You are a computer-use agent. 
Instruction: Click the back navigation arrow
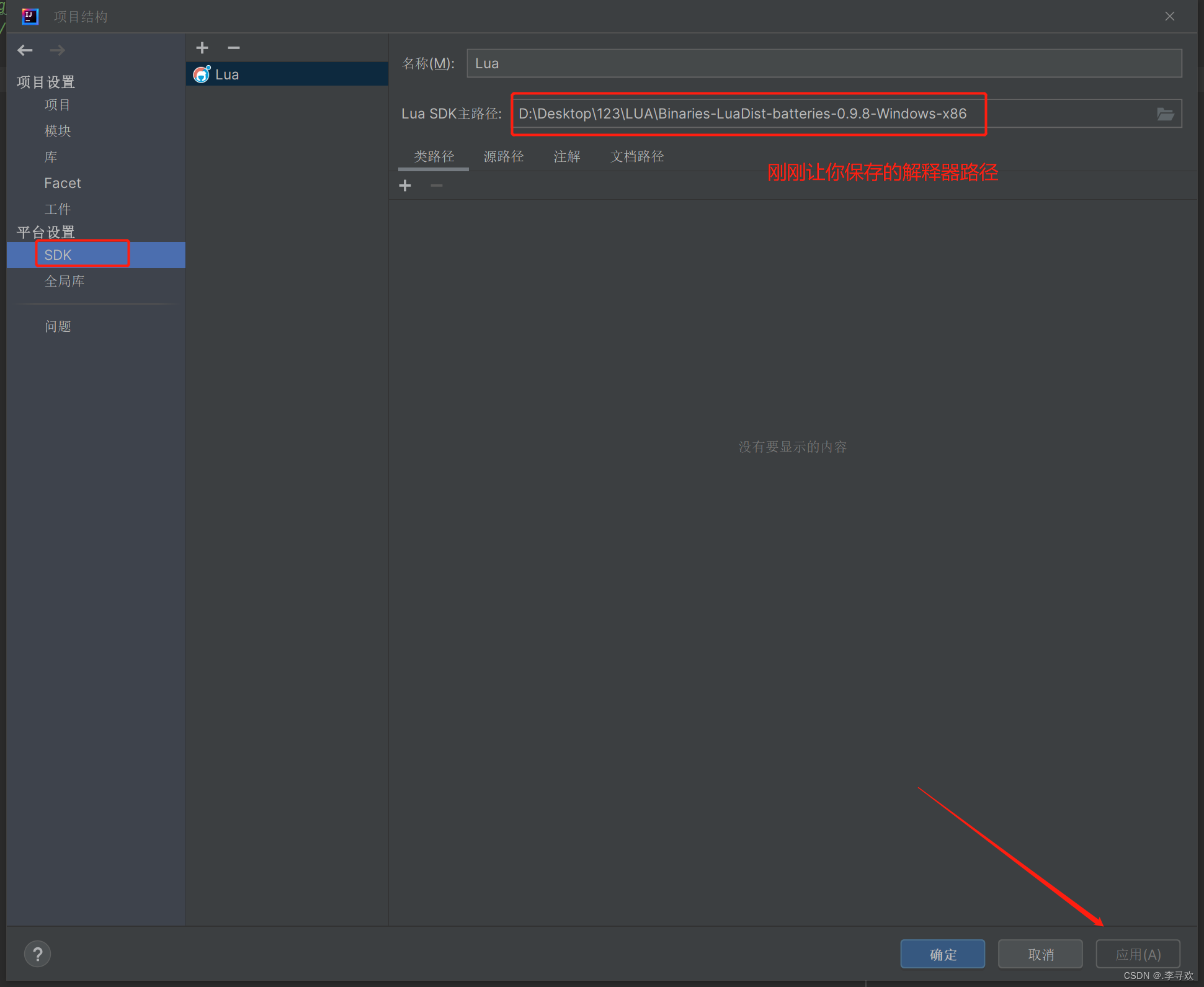click(25, 50)
